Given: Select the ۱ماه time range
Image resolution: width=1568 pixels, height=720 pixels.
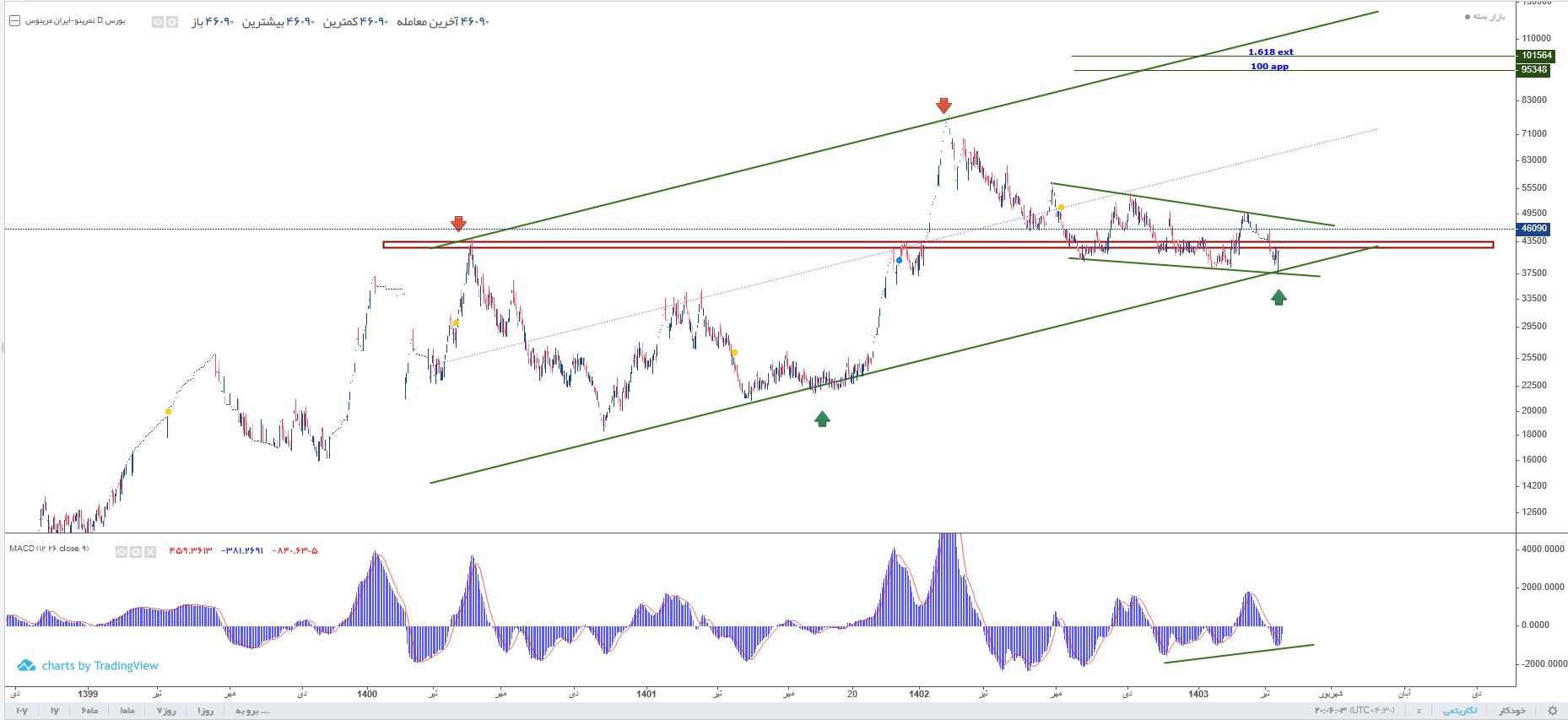Looking at the screenshot, I should click(127, 711).
